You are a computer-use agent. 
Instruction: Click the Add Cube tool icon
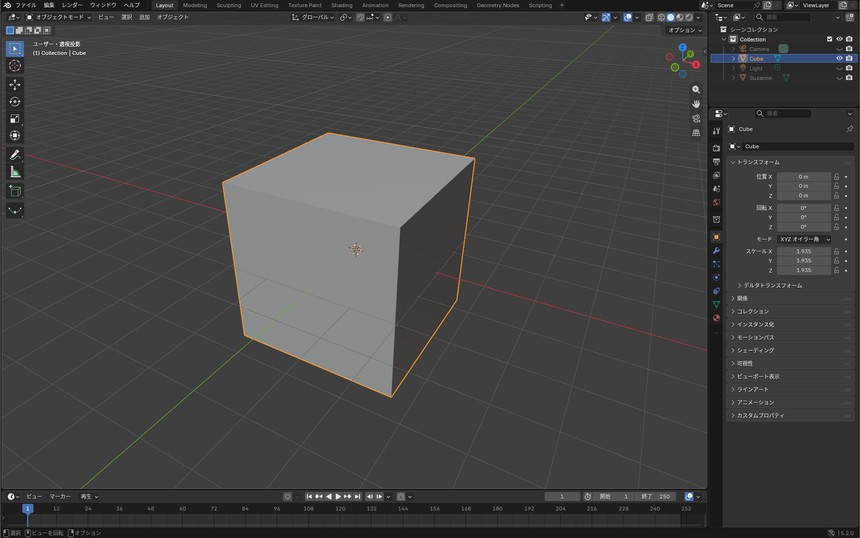pos(15,191)
